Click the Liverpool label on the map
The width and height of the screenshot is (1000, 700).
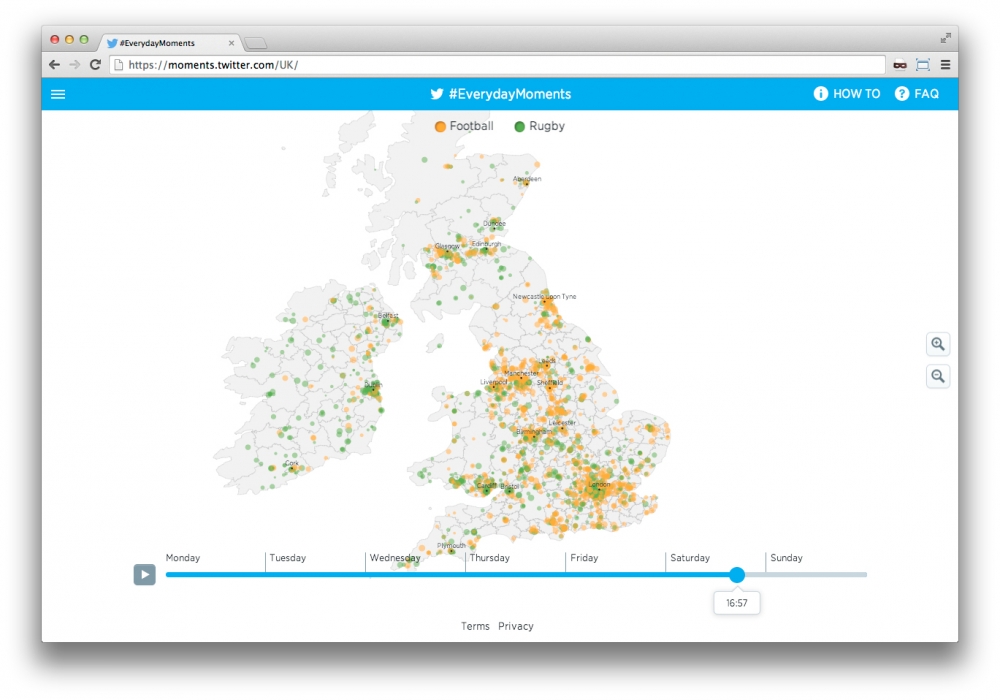[x=494, y=383]
